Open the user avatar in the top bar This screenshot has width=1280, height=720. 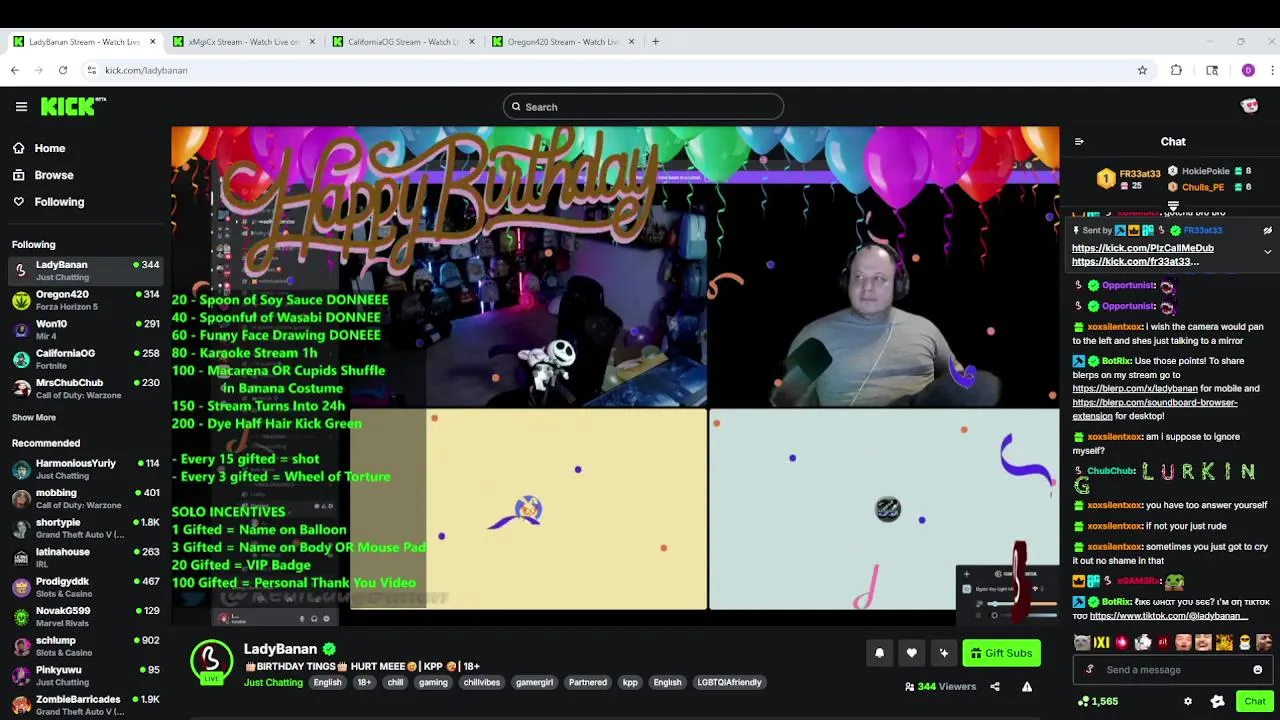click(1249, 106)
